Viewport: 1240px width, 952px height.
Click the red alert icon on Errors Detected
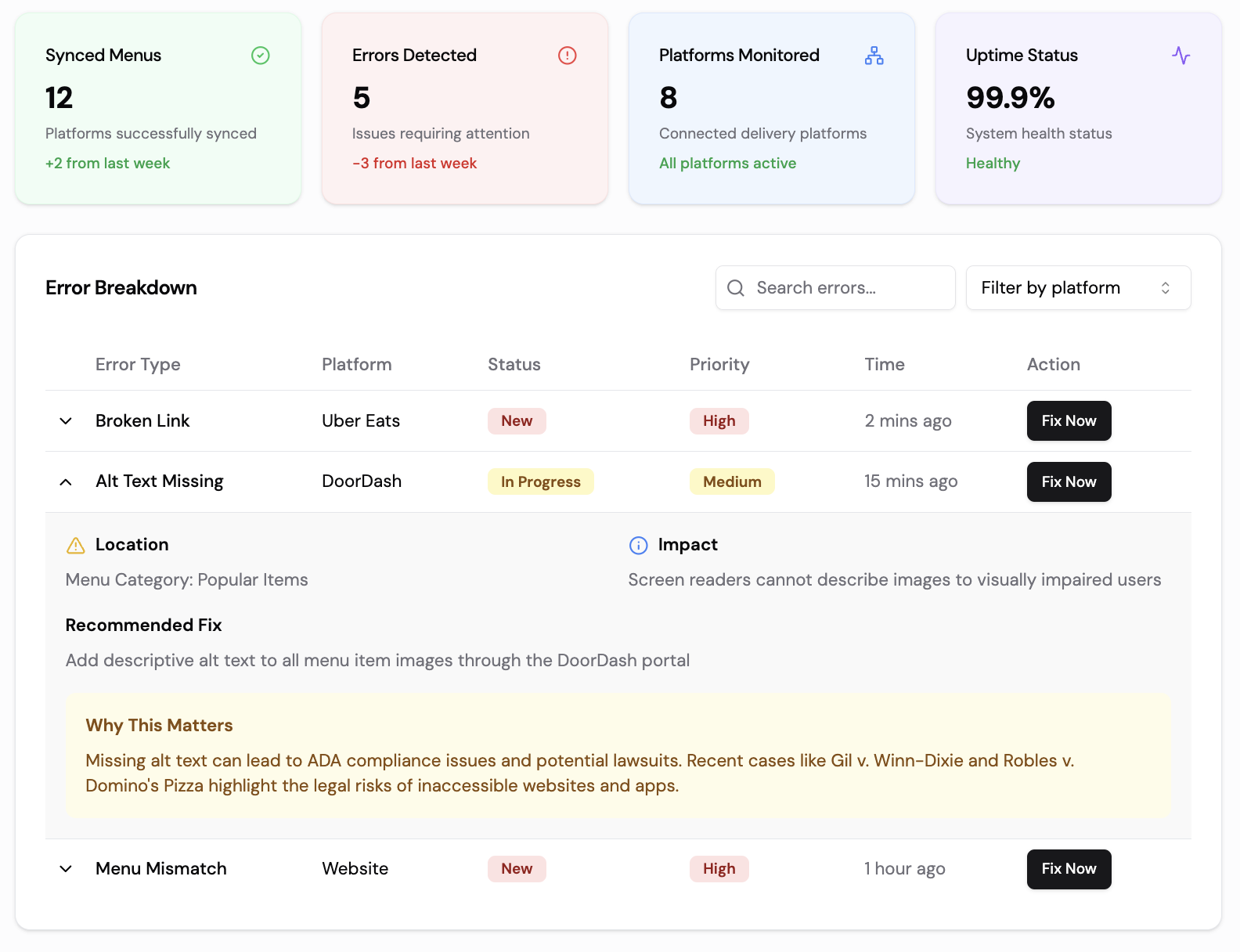568,56
